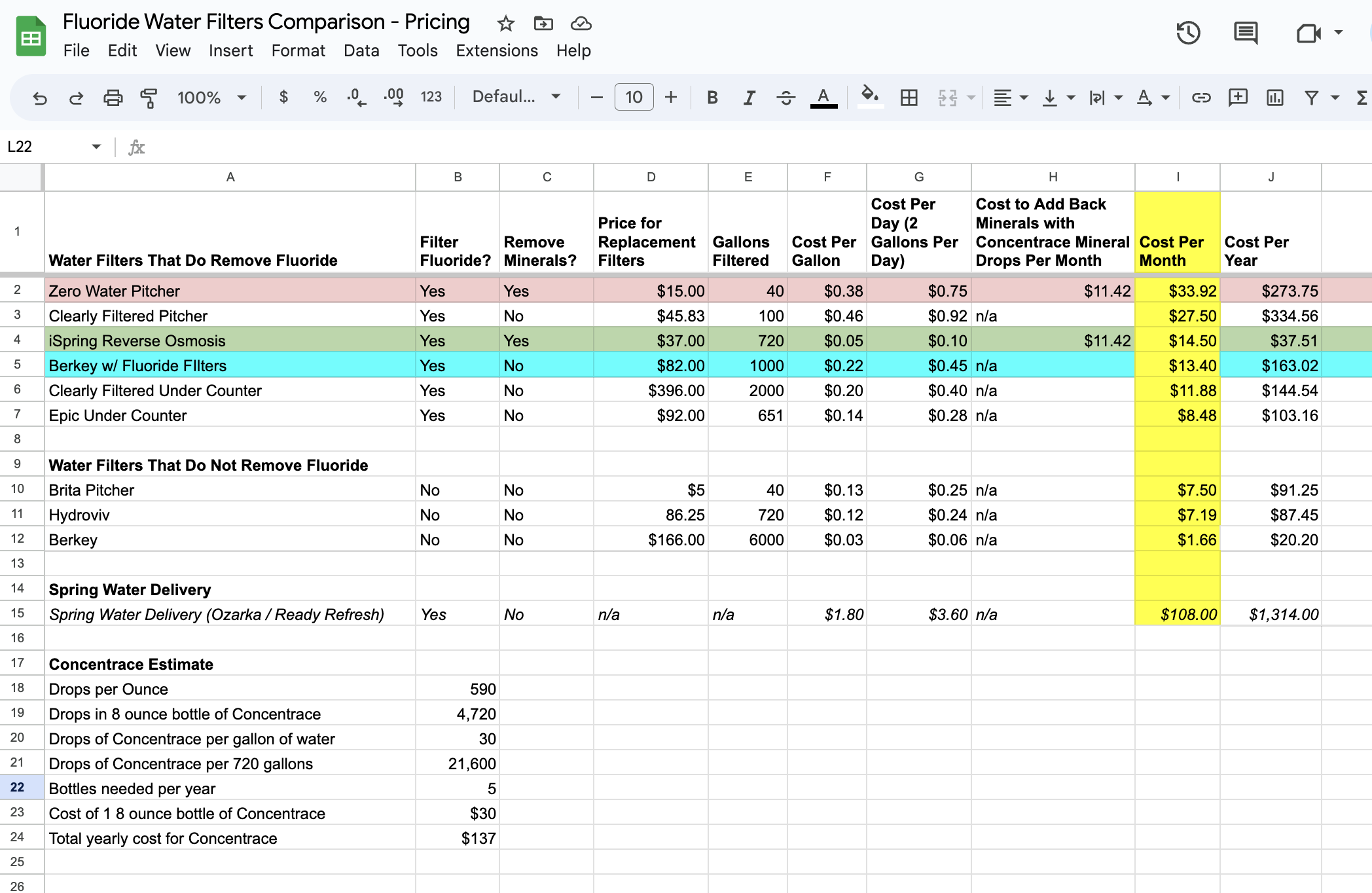Insert a chart using the toolbar

pyautogui.click(x=1274, y=98)
